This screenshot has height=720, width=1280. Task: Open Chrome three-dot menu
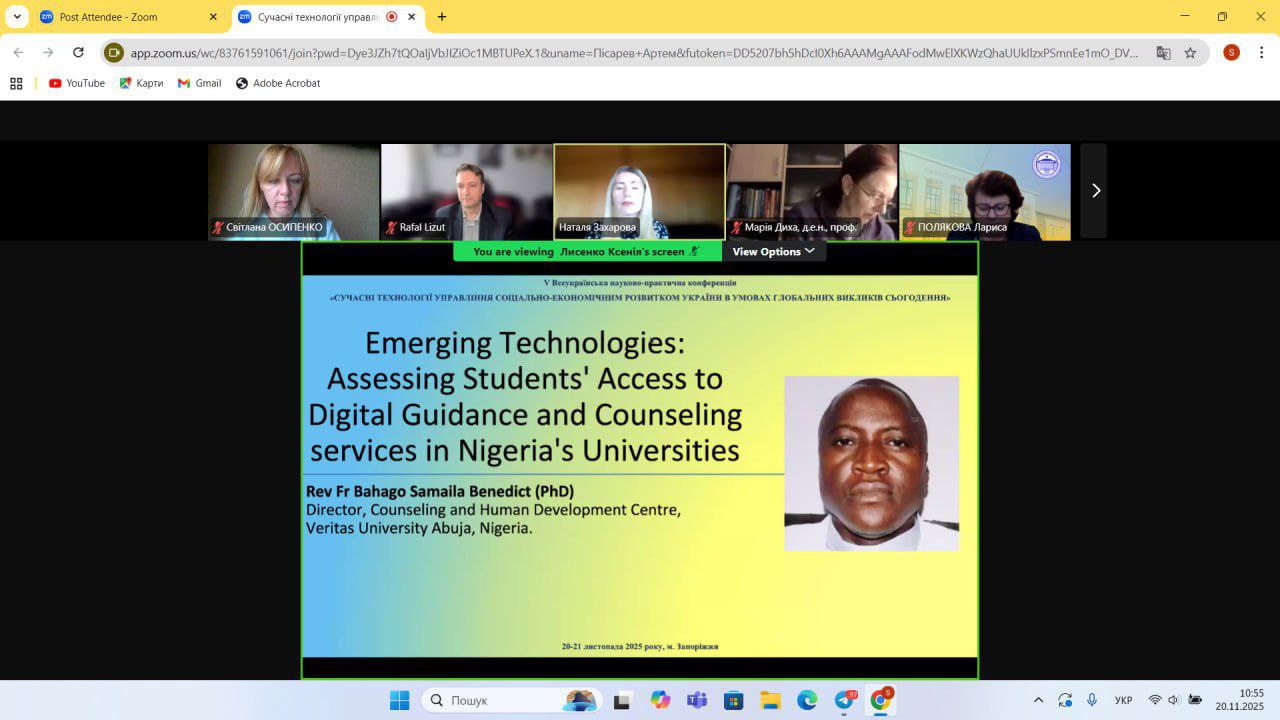pyautogui.click(x=1262, y=53)
